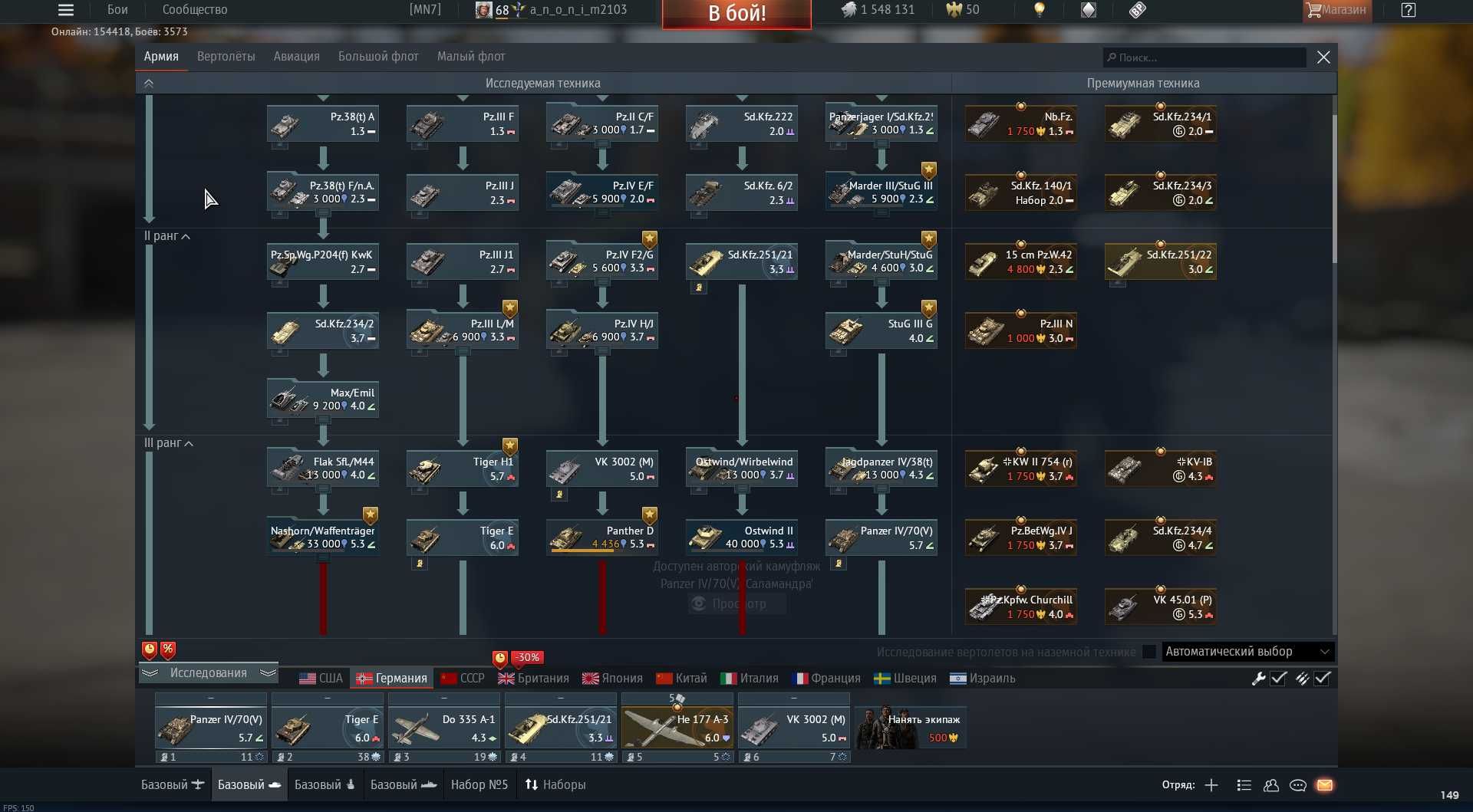Toggle helicopter research on ground vehicles checkbox
Image resolution: width=1473 pixels, height=812 pixels.
pyautogui.click(x=1149, y=652)
